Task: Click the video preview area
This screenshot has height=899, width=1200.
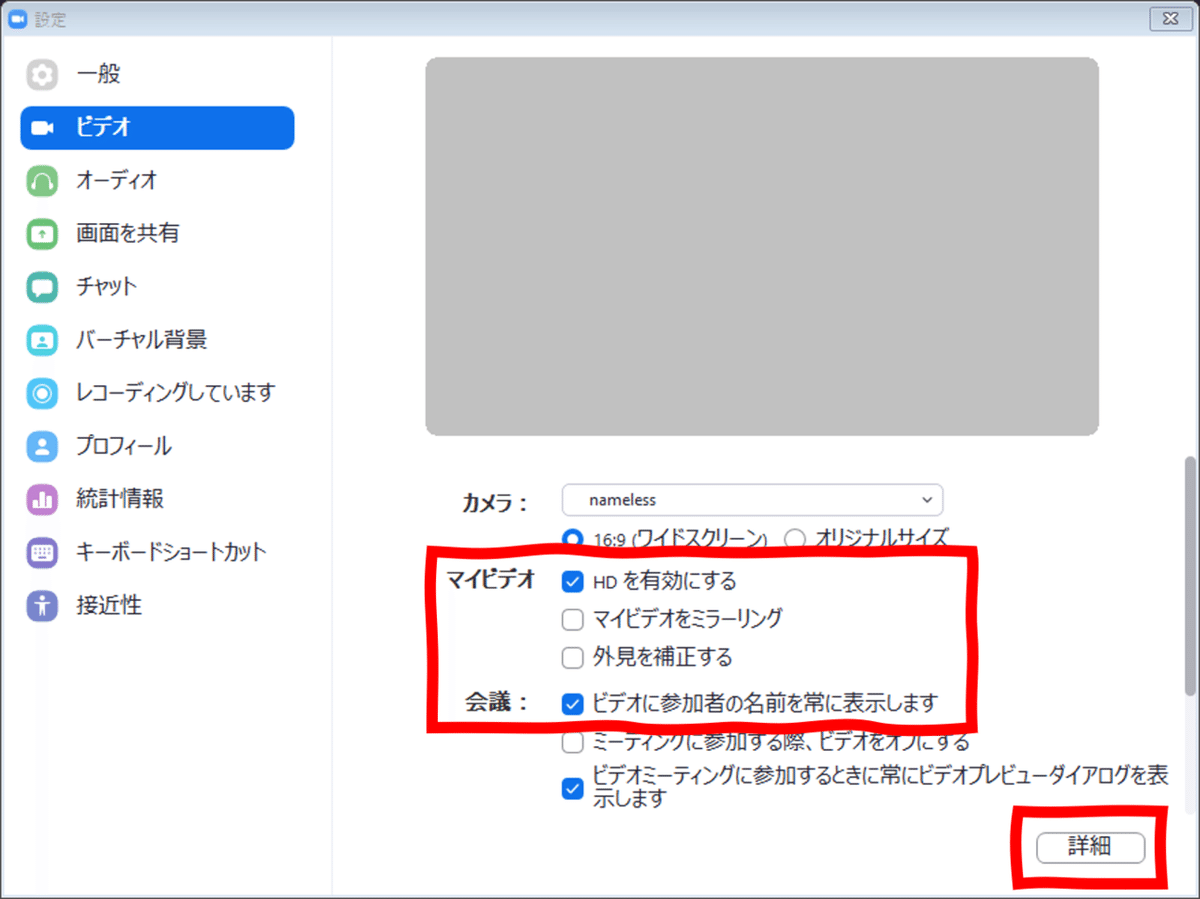Action: [762, 246]
